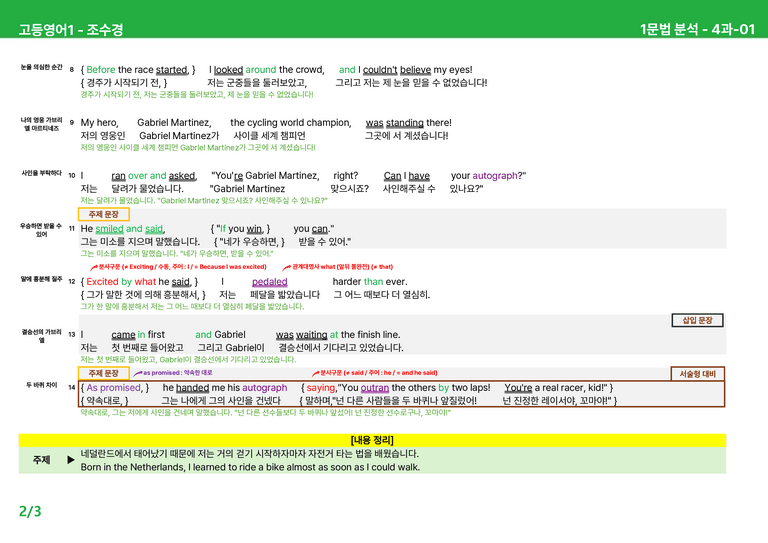Viewport: 768px width, 543px height.
Task: Click the red word Excited
Action: pos(102,282)
